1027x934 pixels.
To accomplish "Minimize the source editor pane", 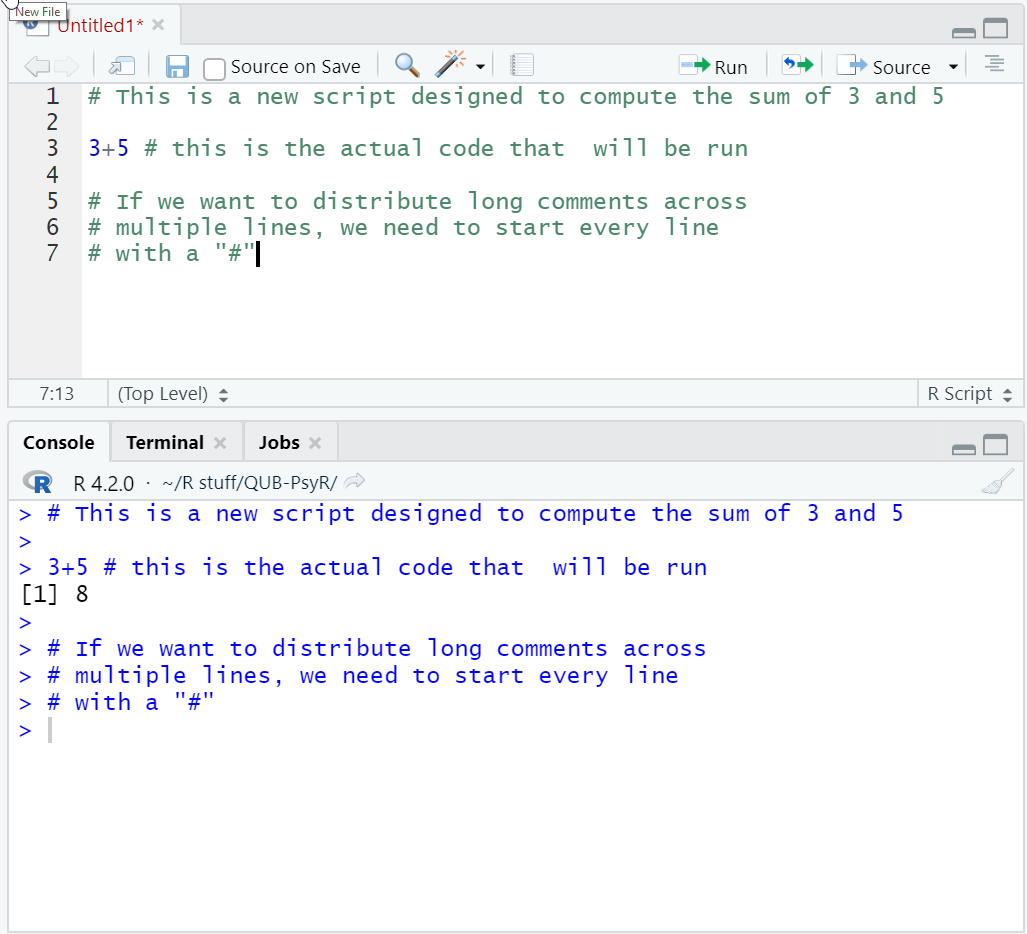I will click(963, 33).
